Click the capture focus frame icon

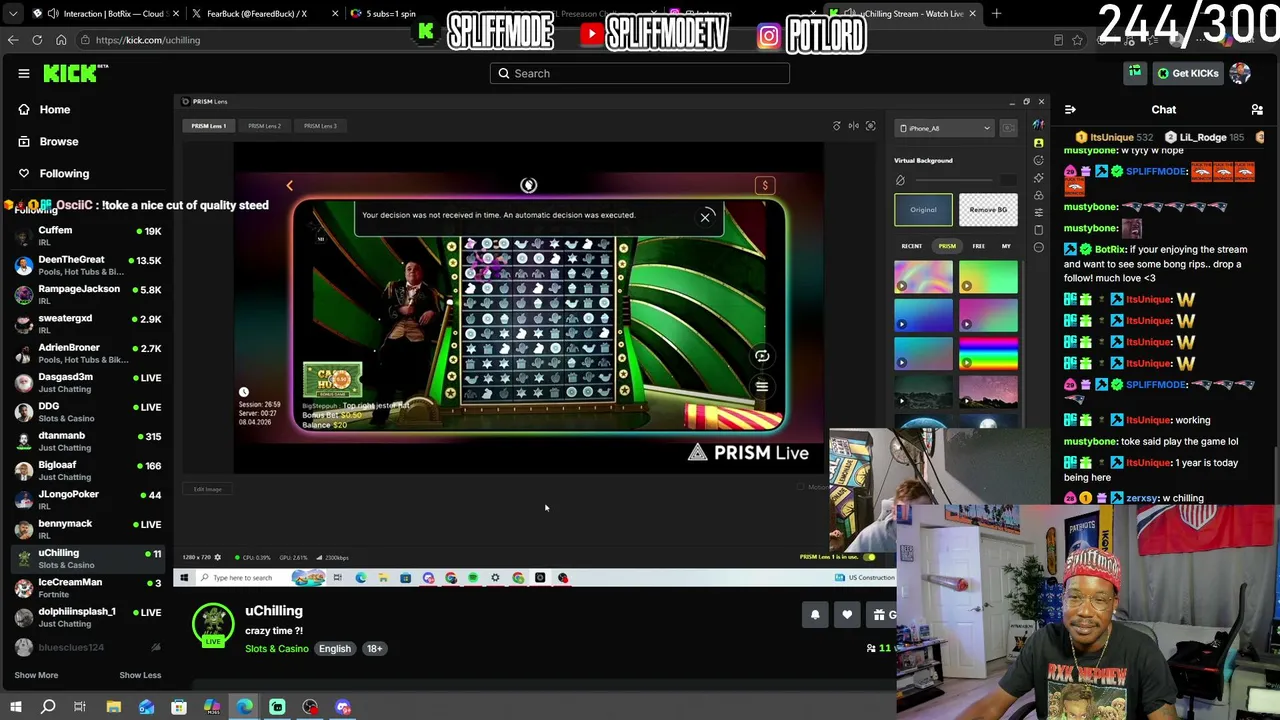point(871,126)
